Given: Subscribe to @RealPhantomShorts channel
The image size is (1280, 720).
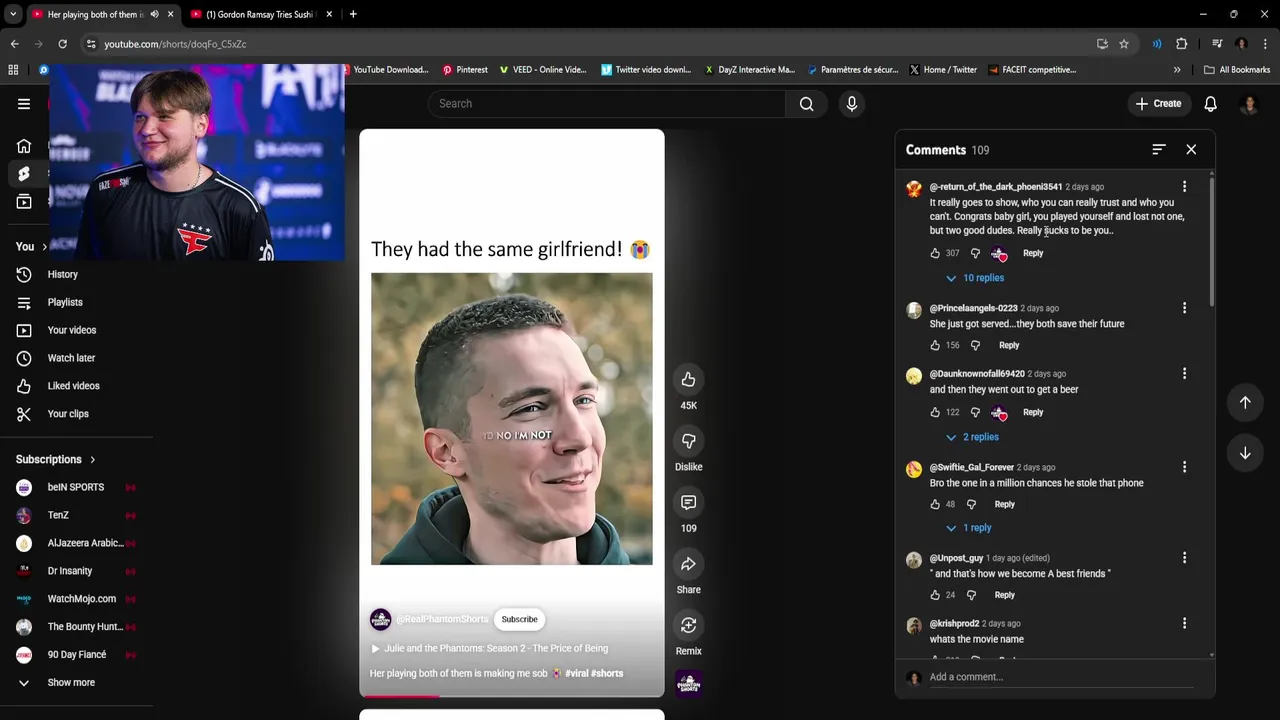Looking at the screenshot, I should pyautogui.click(x=519, y=619).
